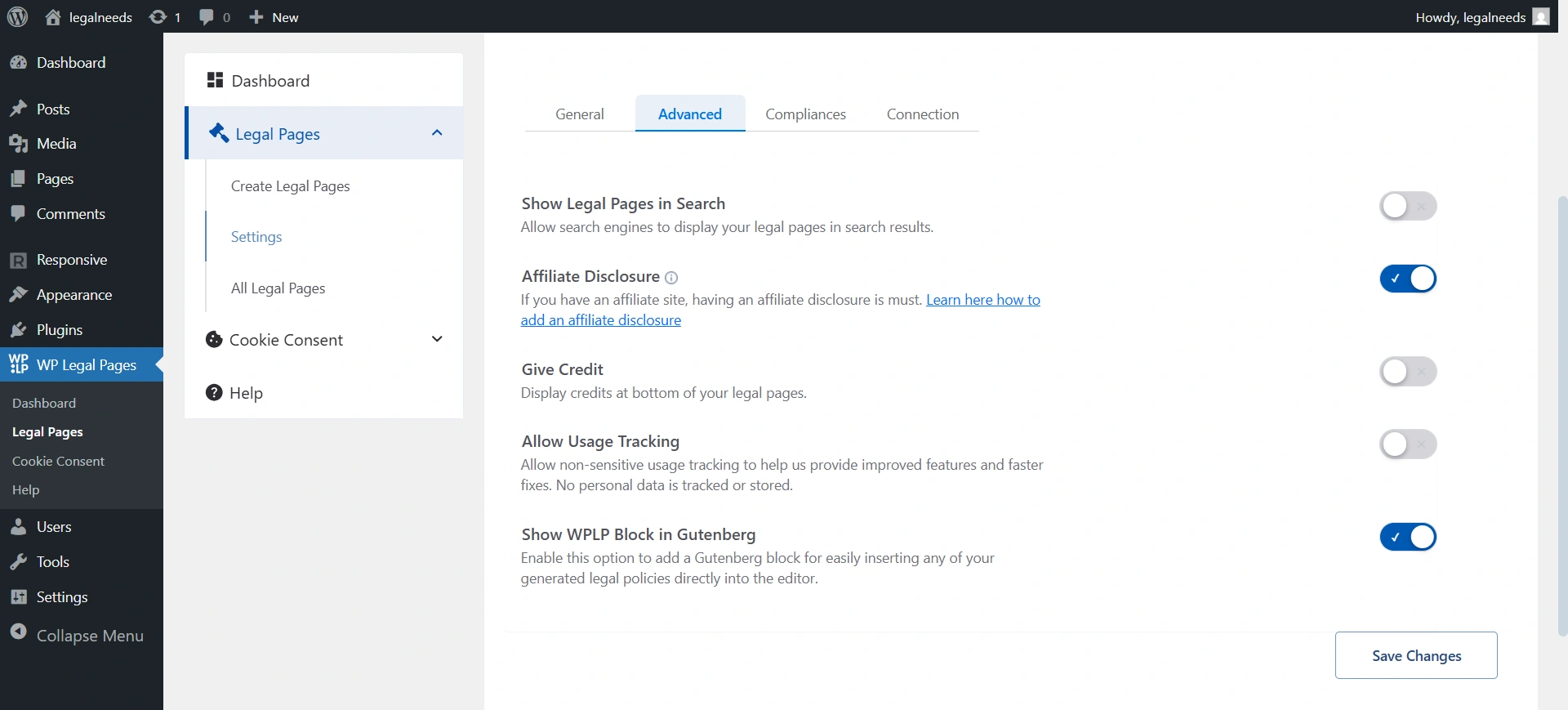Click the Affiliate Disclosure info icon
This screenshot has height=710, width=1568.
point(671,278)
